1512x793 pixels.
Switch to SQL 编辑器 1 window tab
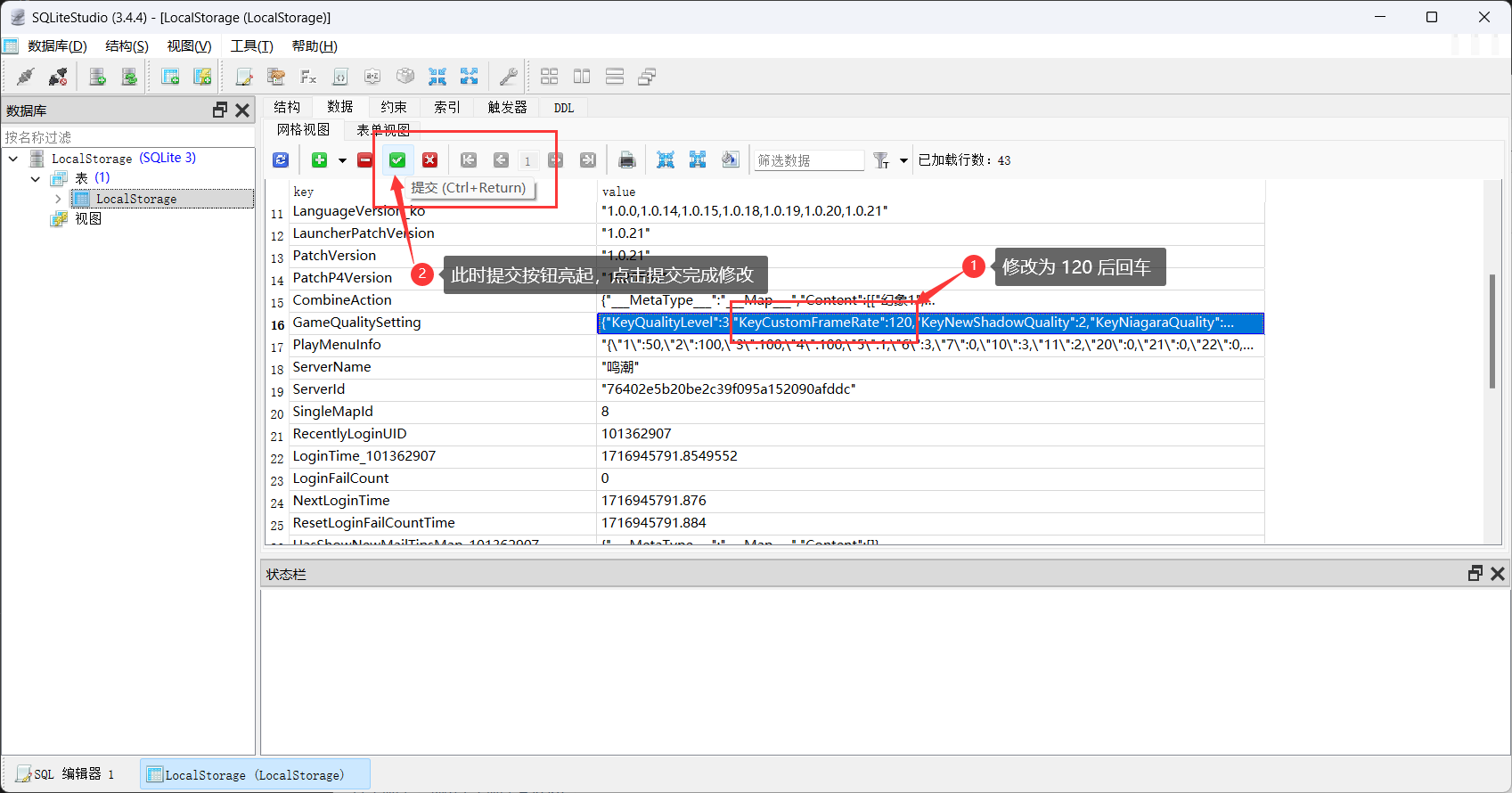point(65,774)
